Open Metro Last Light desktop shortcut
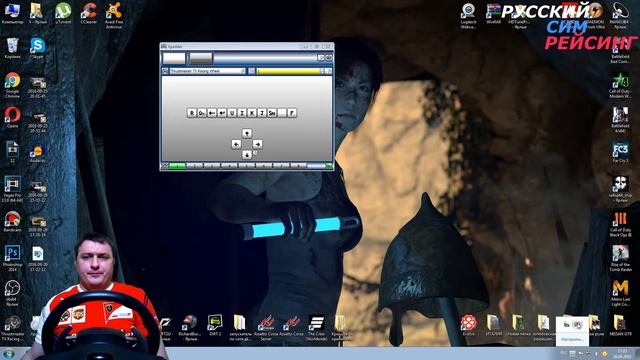 pos(620,293)
